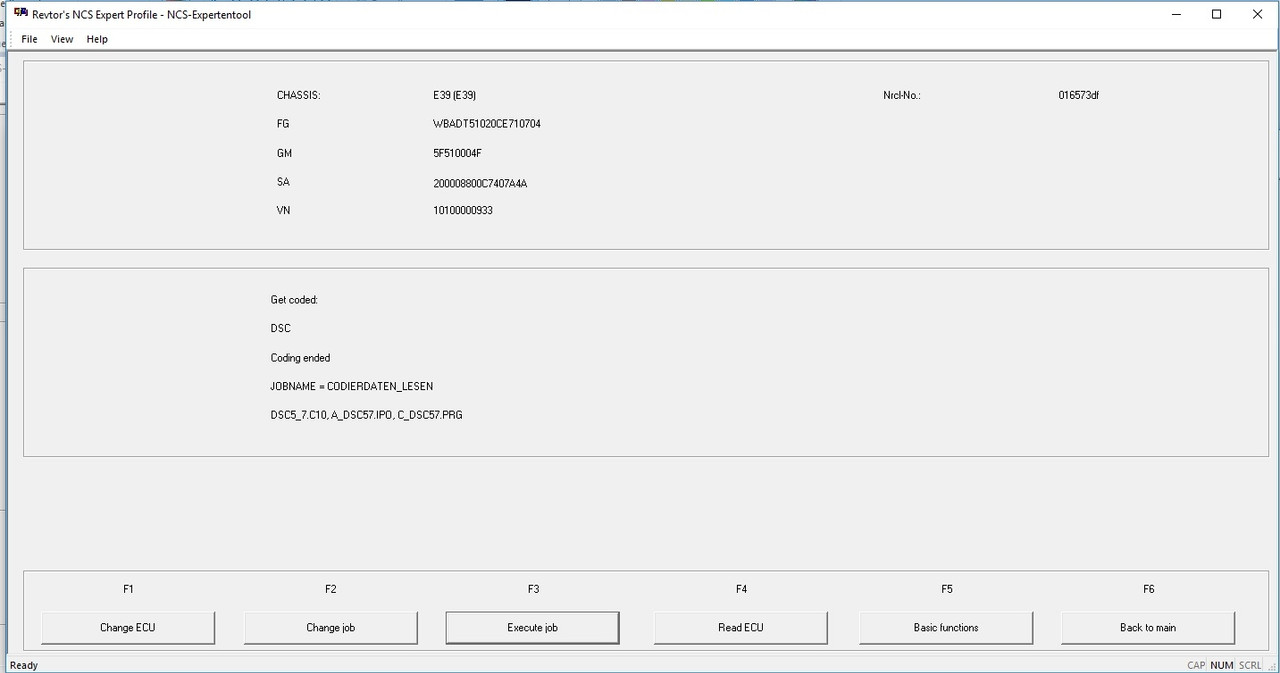Close the NCS-Expertentool window
Screen dimensions: 1280x673
(x=1257, y=14)
